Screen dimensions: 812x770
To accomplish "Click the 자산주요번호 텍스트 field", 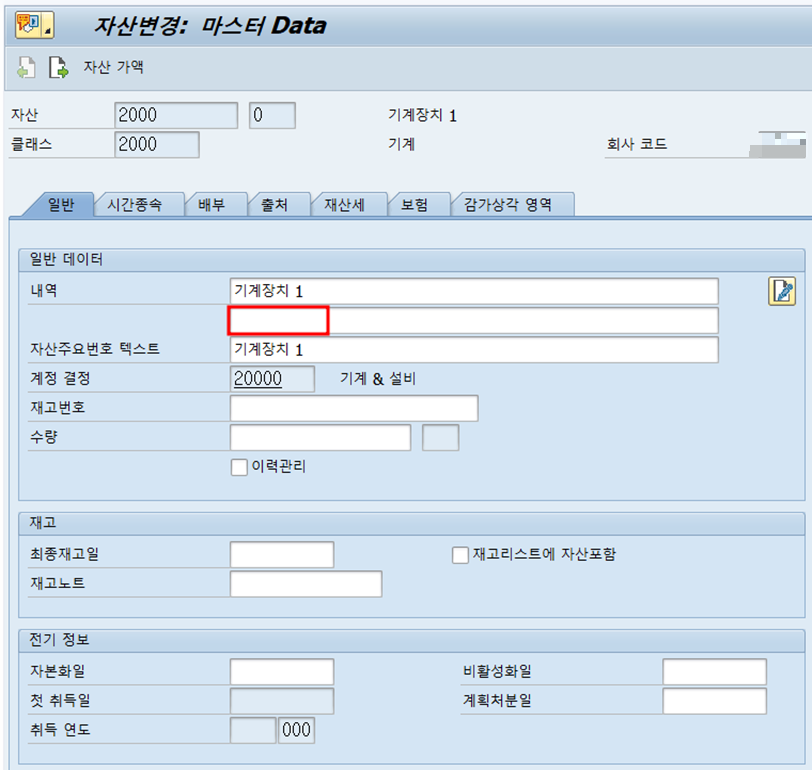I will (x=474, y=350).
